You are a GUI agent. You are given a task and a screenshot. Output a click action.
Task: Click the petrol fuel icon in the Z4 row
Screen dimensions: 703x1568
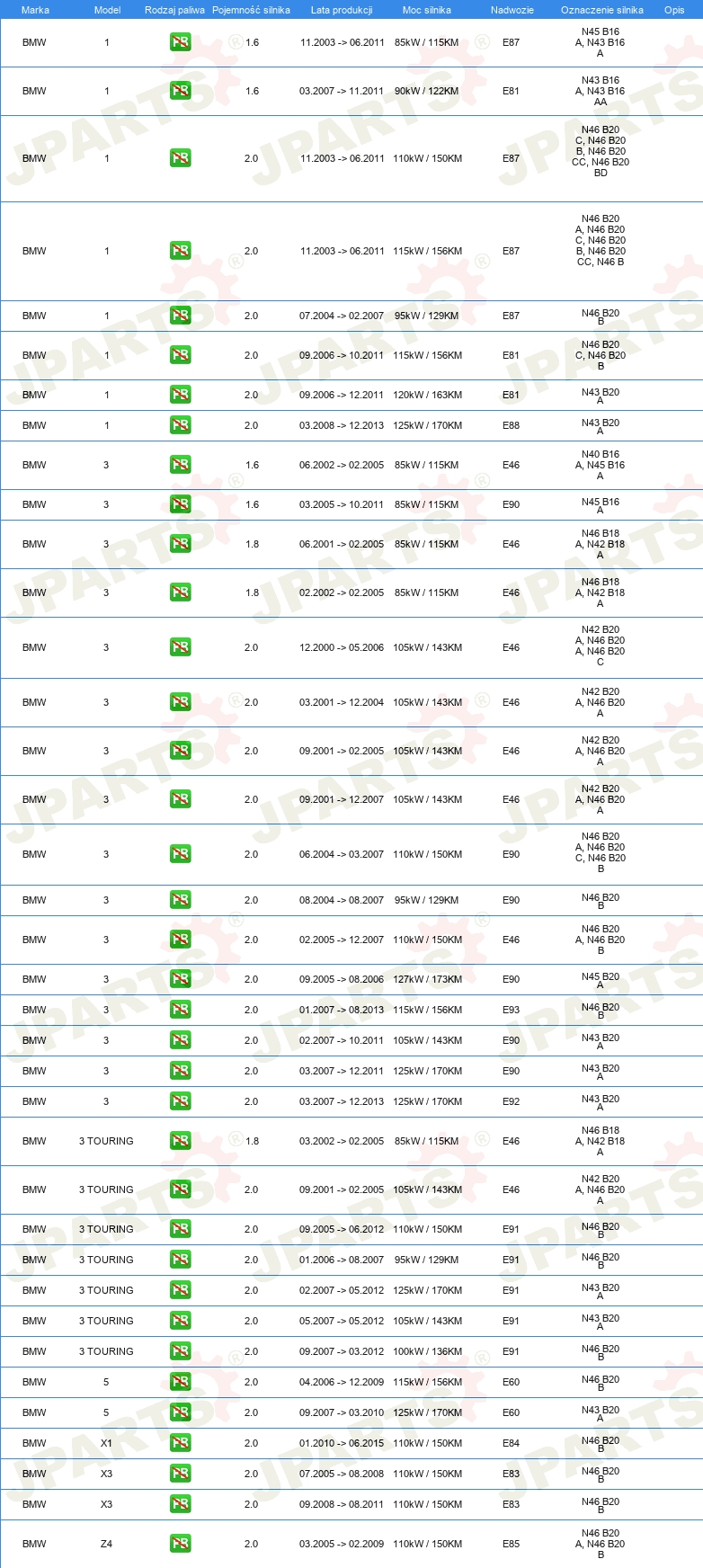pyautogui.click(x=180, y=1544)
